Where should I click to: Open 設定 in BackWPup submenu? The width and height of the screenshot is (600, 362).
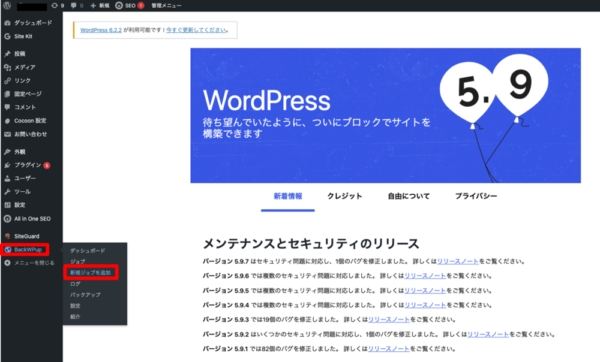click(x=75, y=306)
